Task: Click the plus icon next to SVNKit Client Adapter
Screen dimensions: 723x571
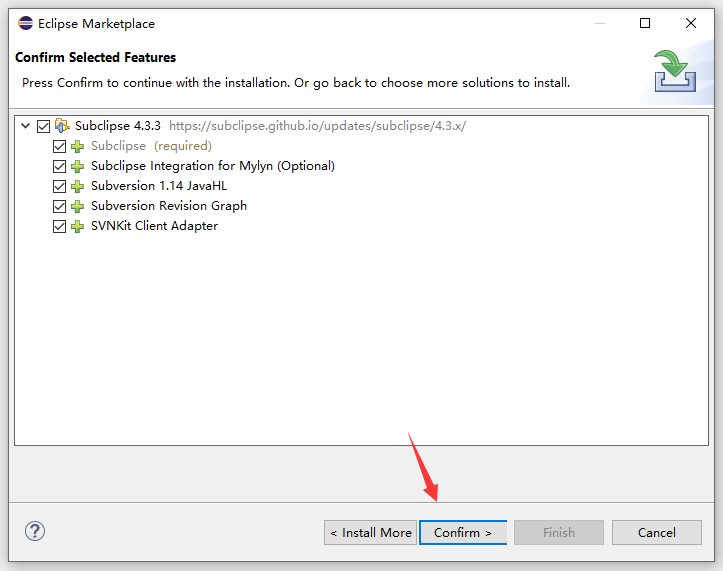Action: coord(78,226)
